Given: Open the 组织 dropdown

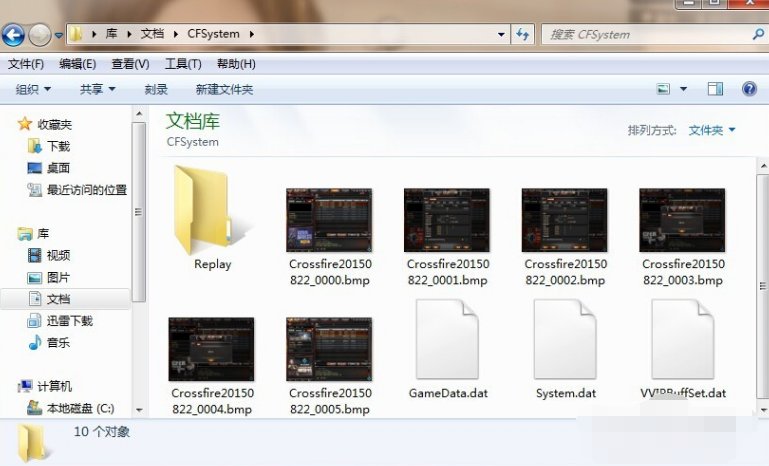Looking at the screenshot, I should coord(33,89).
